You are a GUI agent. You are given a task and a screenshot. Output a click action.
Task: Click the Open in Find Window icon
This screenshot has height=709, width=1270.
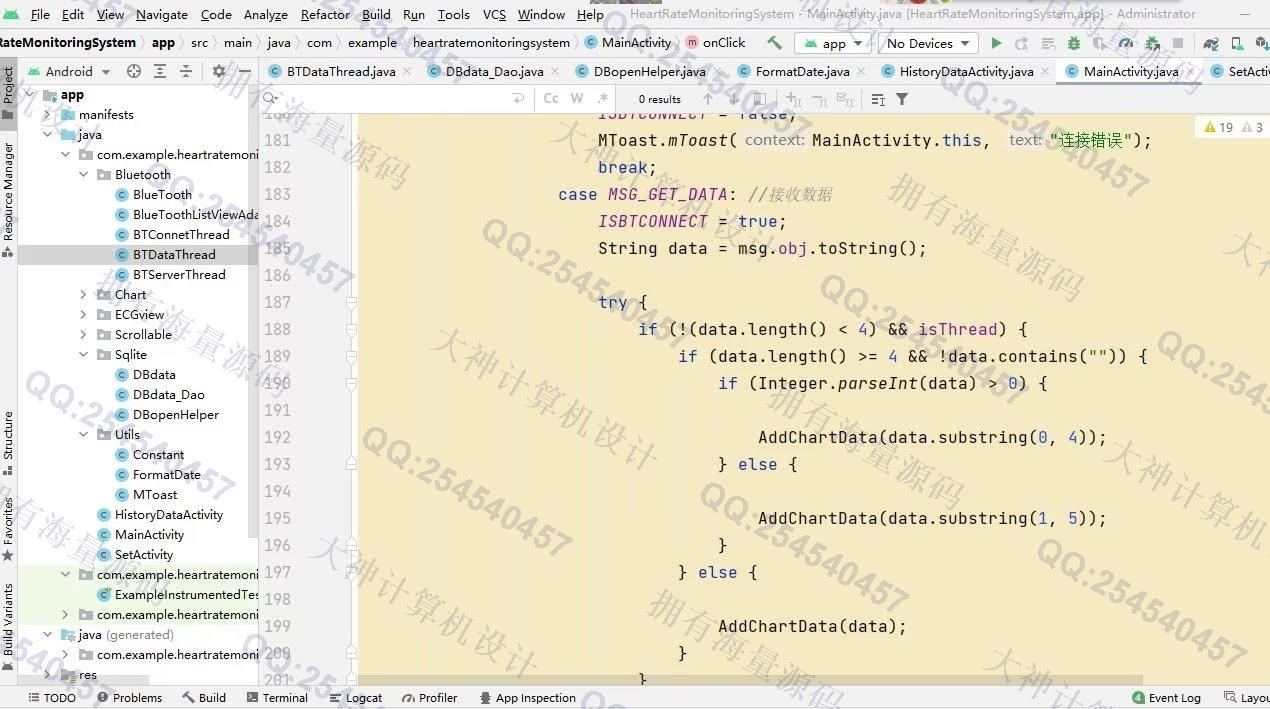coord(759,99)
